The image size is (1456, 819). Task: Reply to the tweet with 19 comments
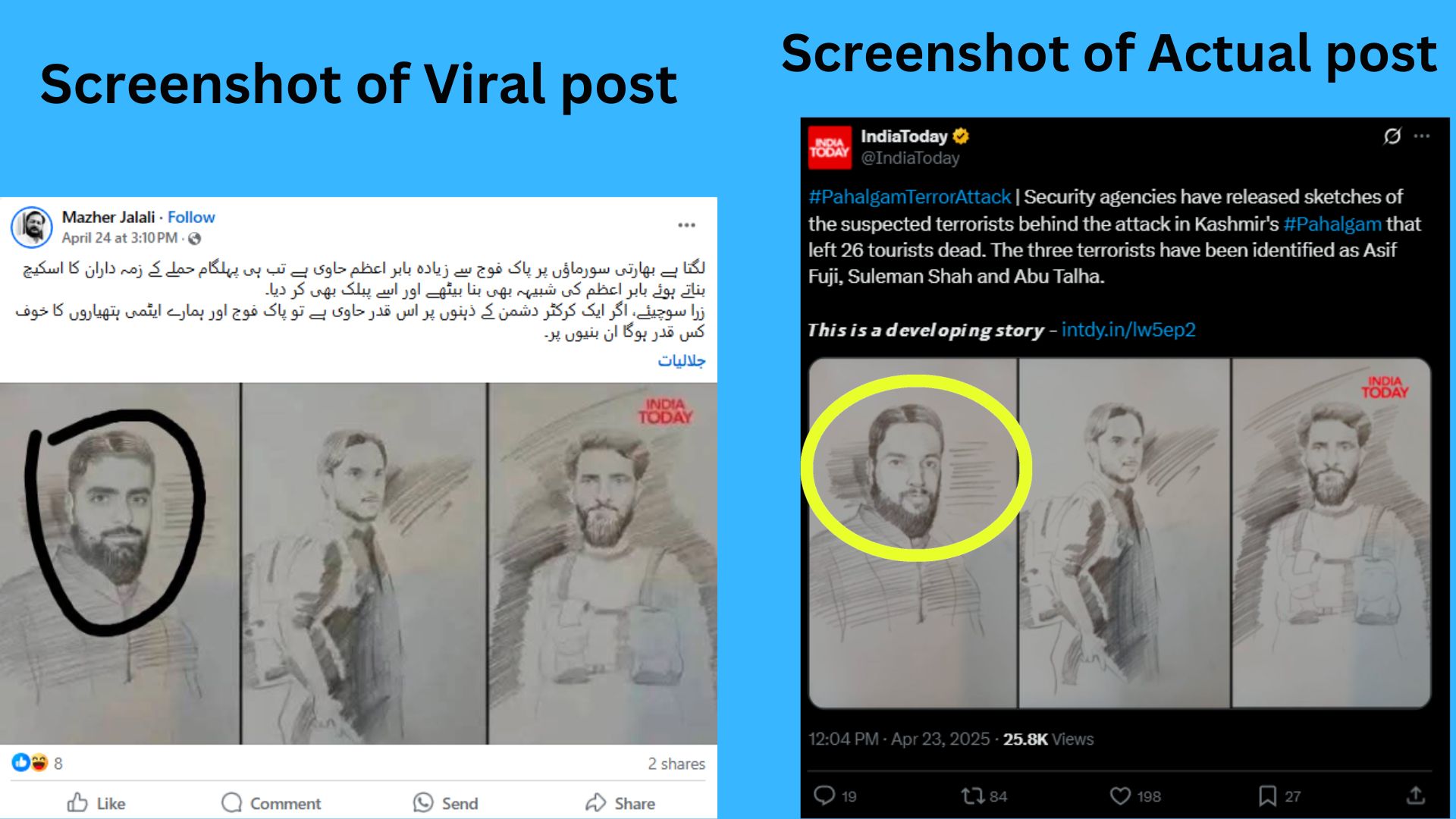[x=834, y=795]
